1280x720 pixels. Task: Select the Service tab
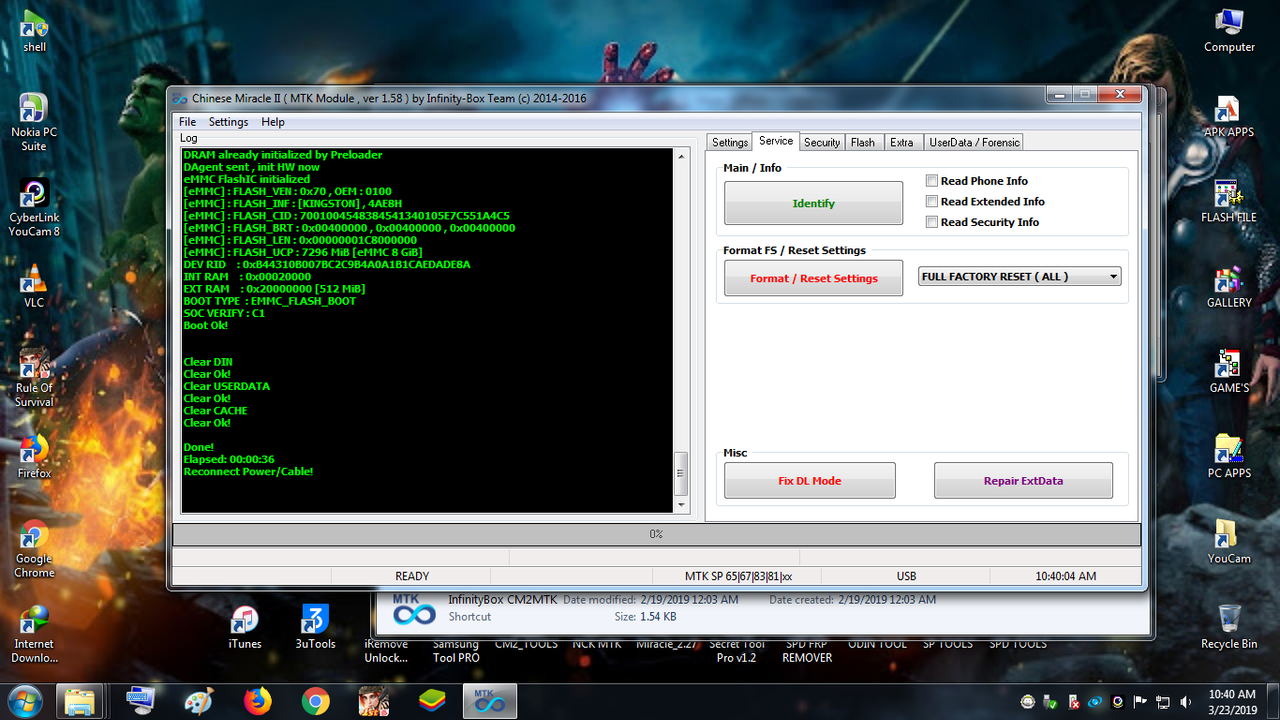tap(776, 141)
